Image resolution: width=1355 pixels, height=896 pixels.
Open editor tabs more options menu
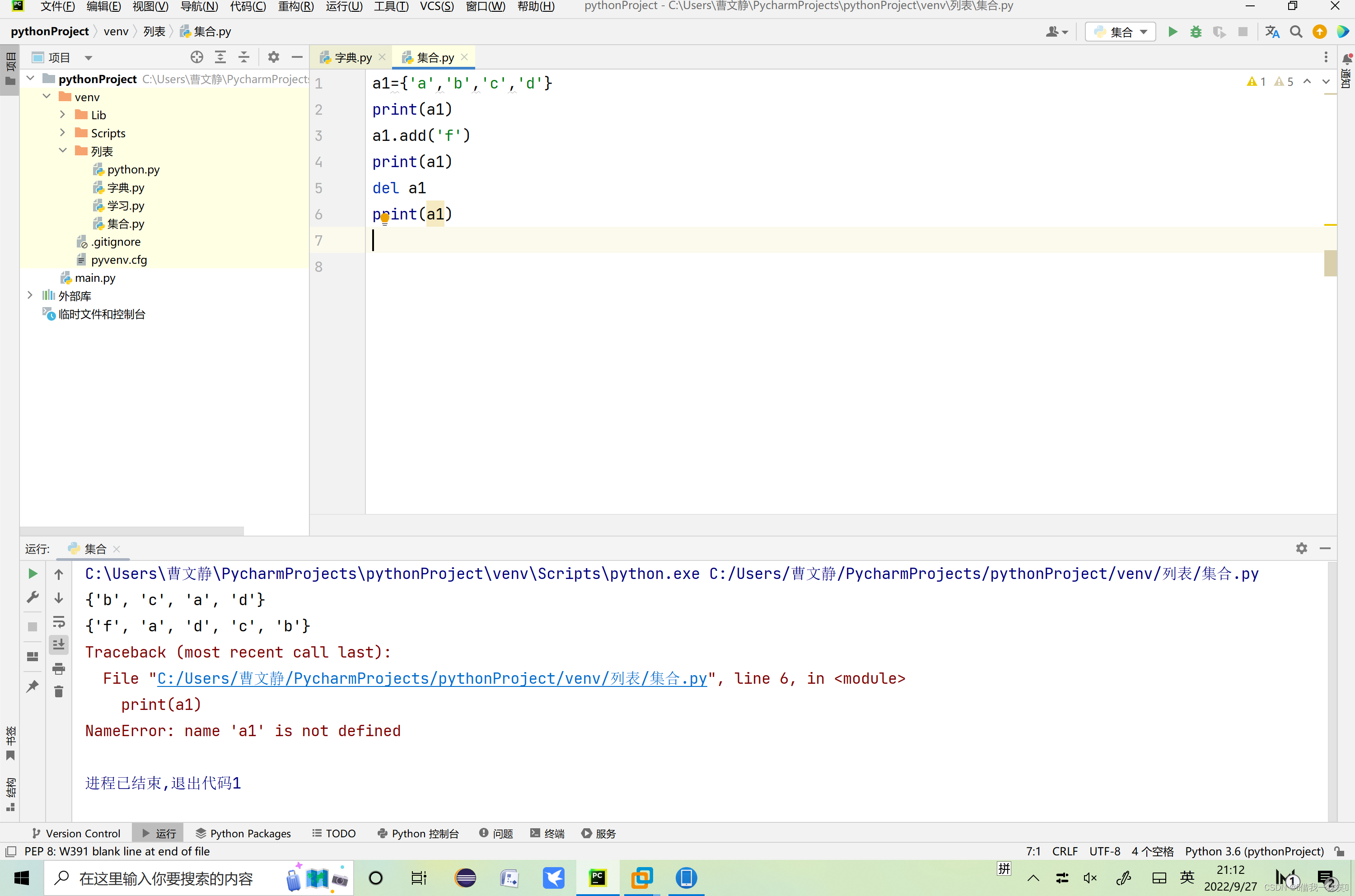point(1326,57)
